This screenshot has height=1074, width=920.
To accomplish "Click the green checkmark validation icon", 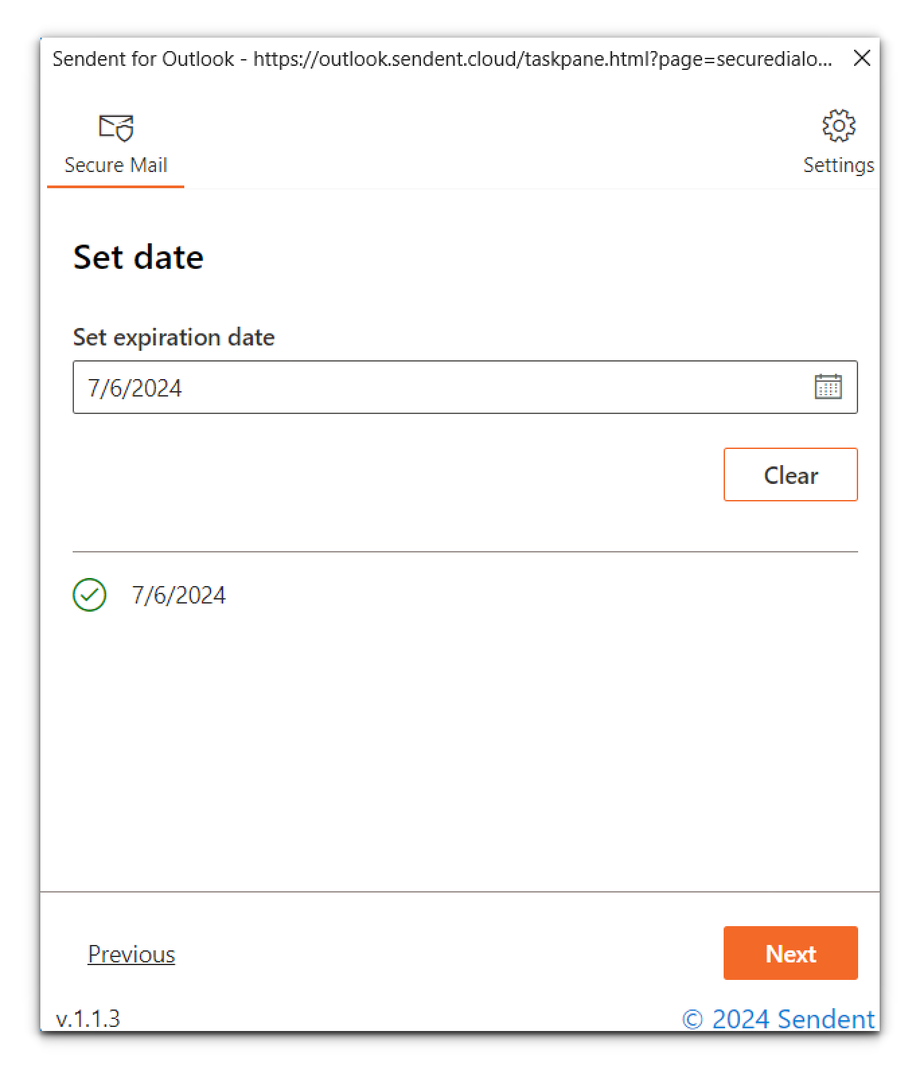I will pyautogui.click(x=90, y=595).
